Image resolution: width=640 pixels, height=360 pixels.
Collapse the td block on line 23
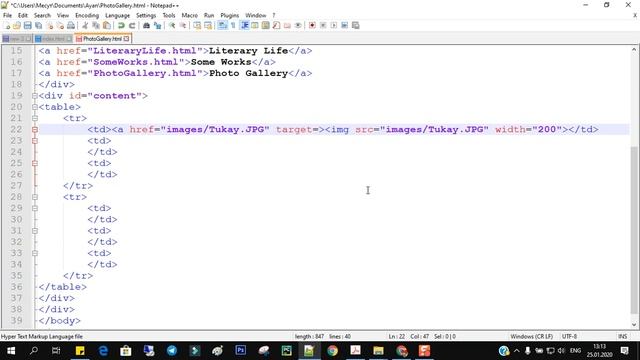pos(35,141)
